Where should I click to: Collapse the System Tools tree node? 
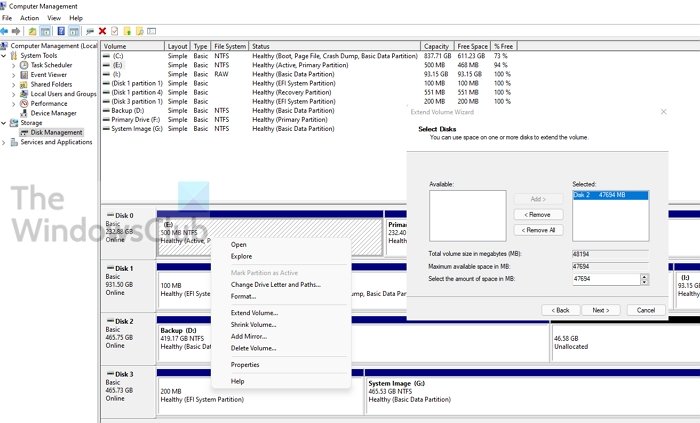click(x=4, y=55)
